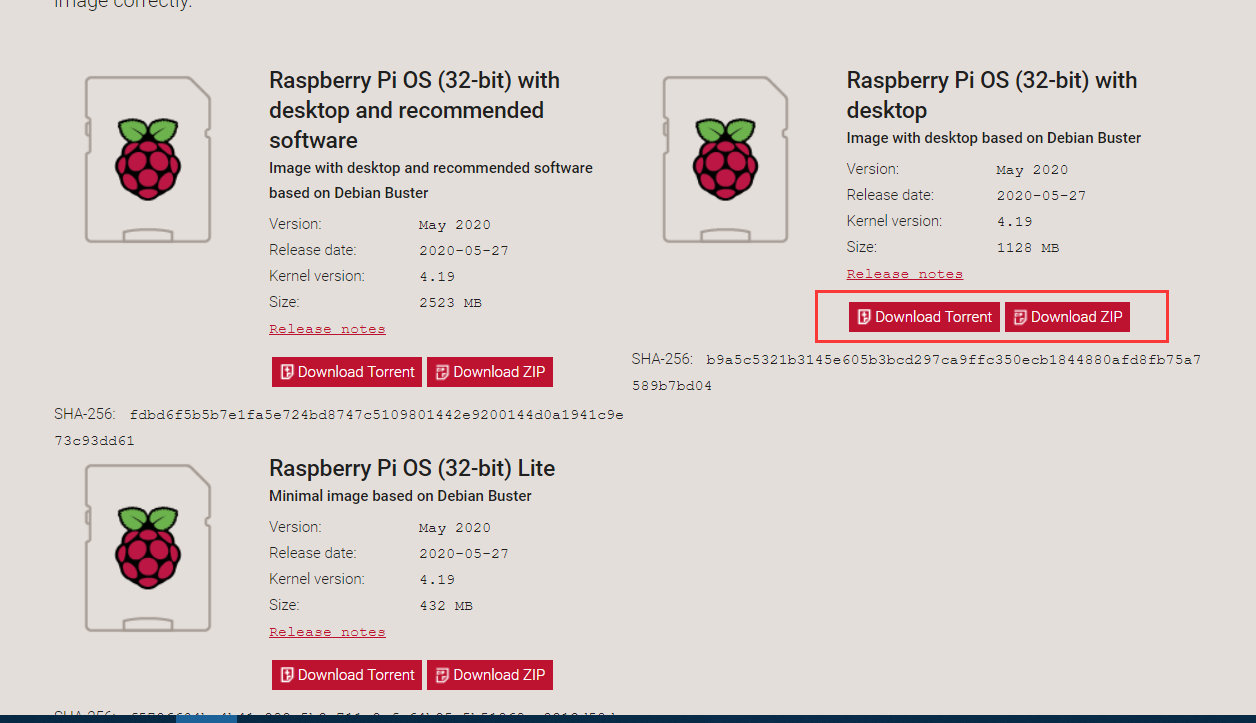Click SD card image for desktop and recommended software
The width and height of the screenshot is (1256, 723).
click(148, 160)
